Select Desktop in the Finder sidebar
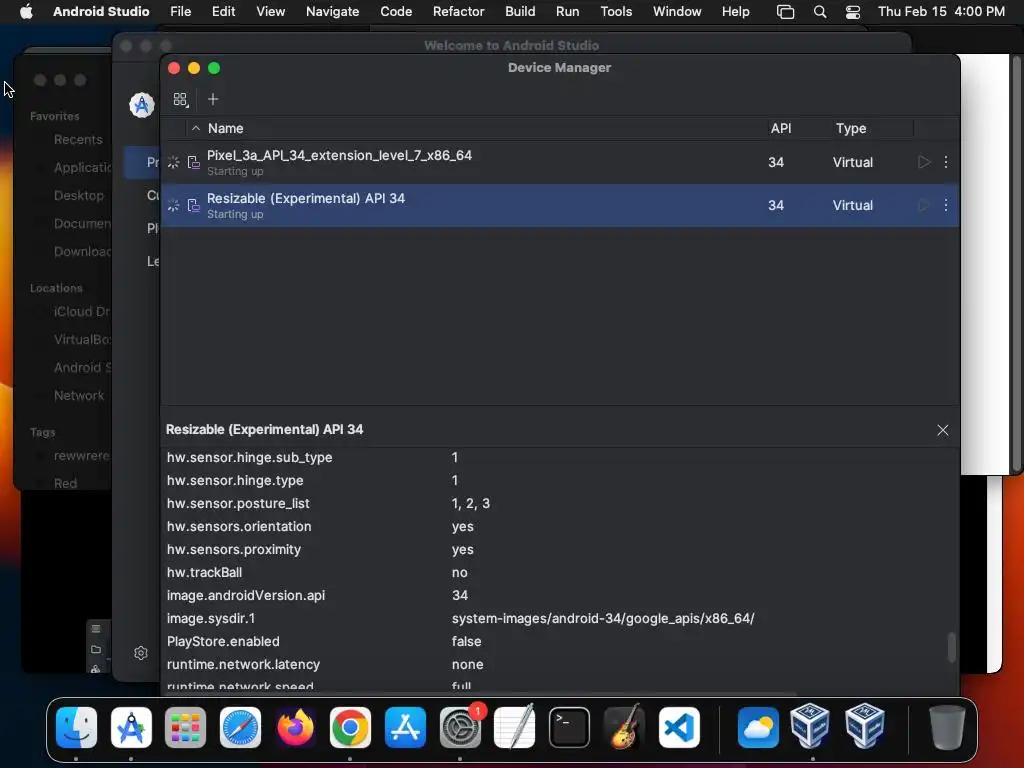Image resolution: width=1024 pixels, height=768 pixels. (78, 195)
